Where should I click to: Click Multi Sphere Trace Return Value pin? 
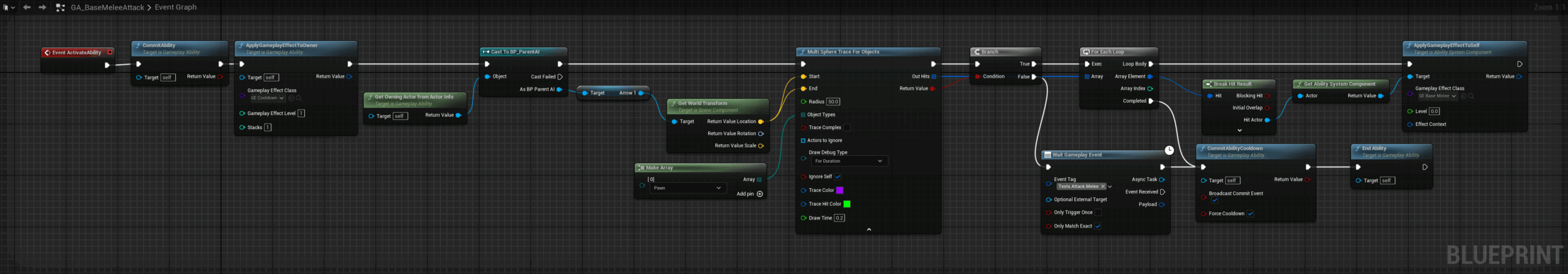pos(932,89)
